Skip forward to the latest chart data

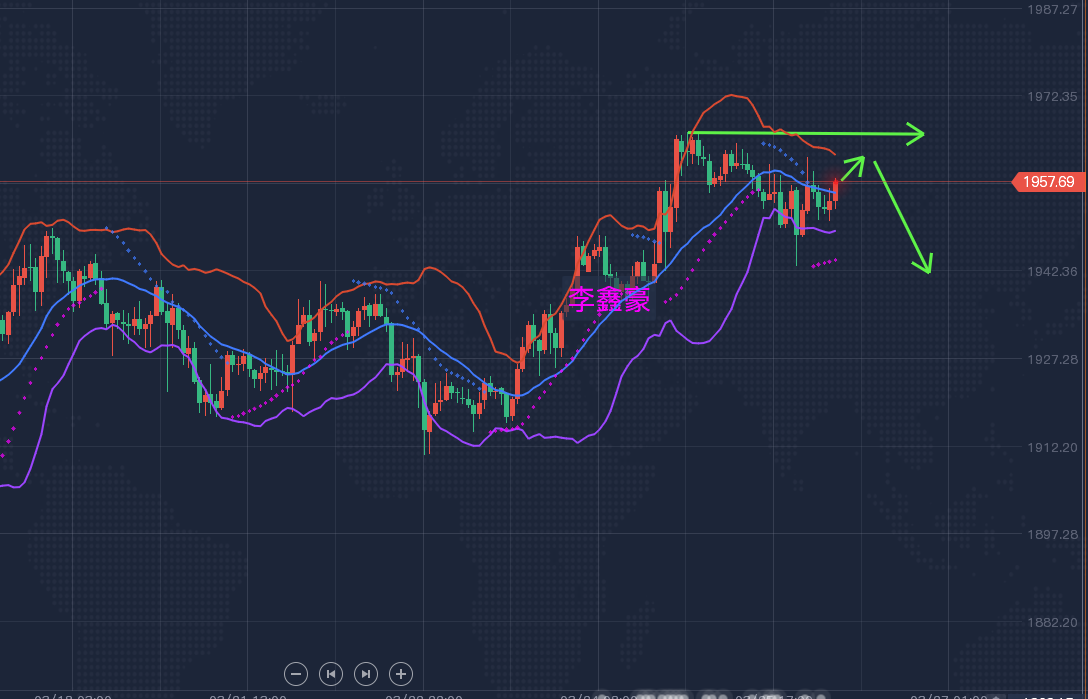point(366,674)
